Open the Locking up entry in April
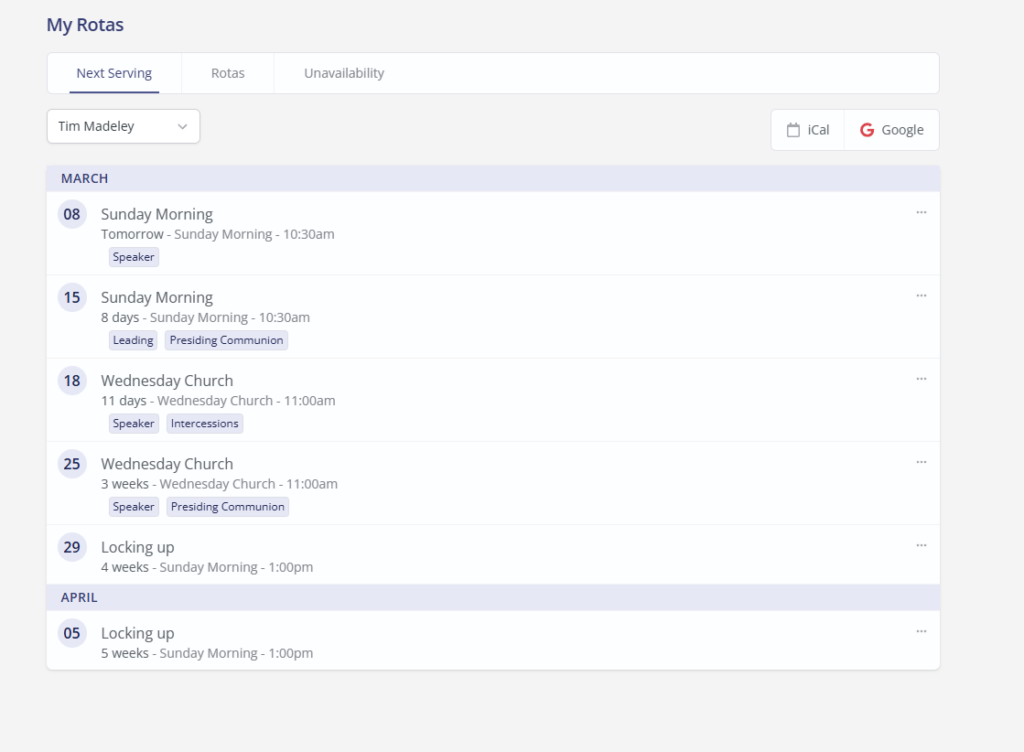The image size is (1024, 752). pos(137,633)
